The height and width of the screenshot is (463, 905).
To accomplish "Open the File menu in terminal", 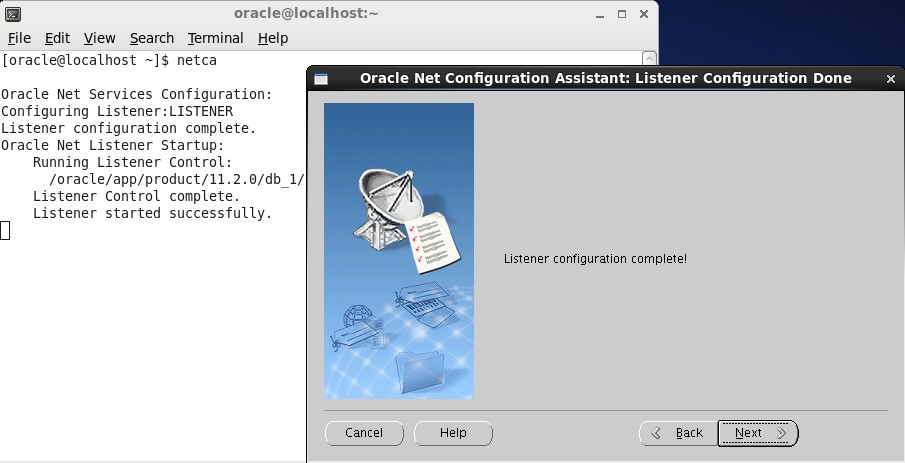I will point(19,38).
